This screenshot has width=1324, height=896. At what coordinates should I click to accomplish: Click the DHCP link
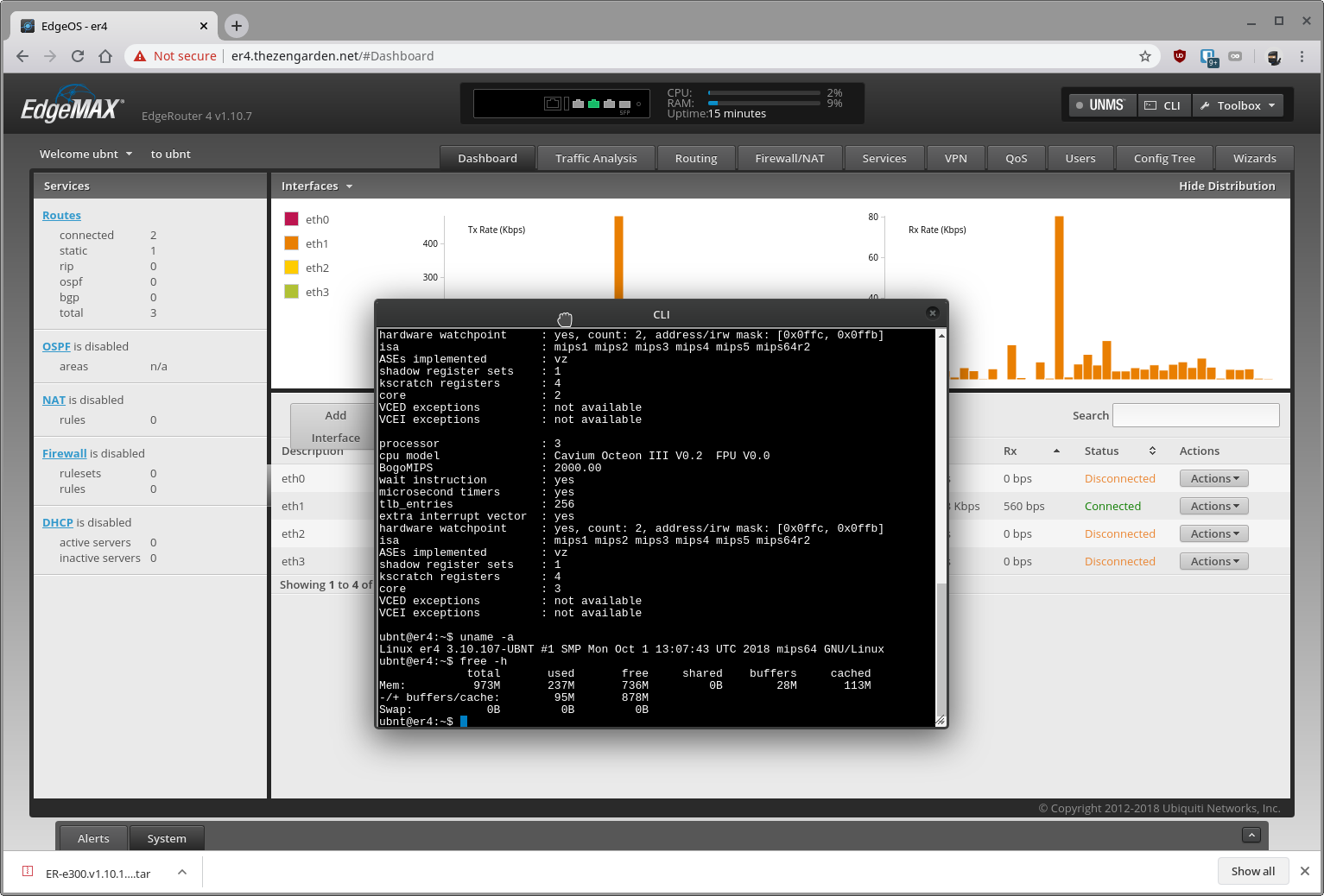pyautogui.click(x=58, y=522)
